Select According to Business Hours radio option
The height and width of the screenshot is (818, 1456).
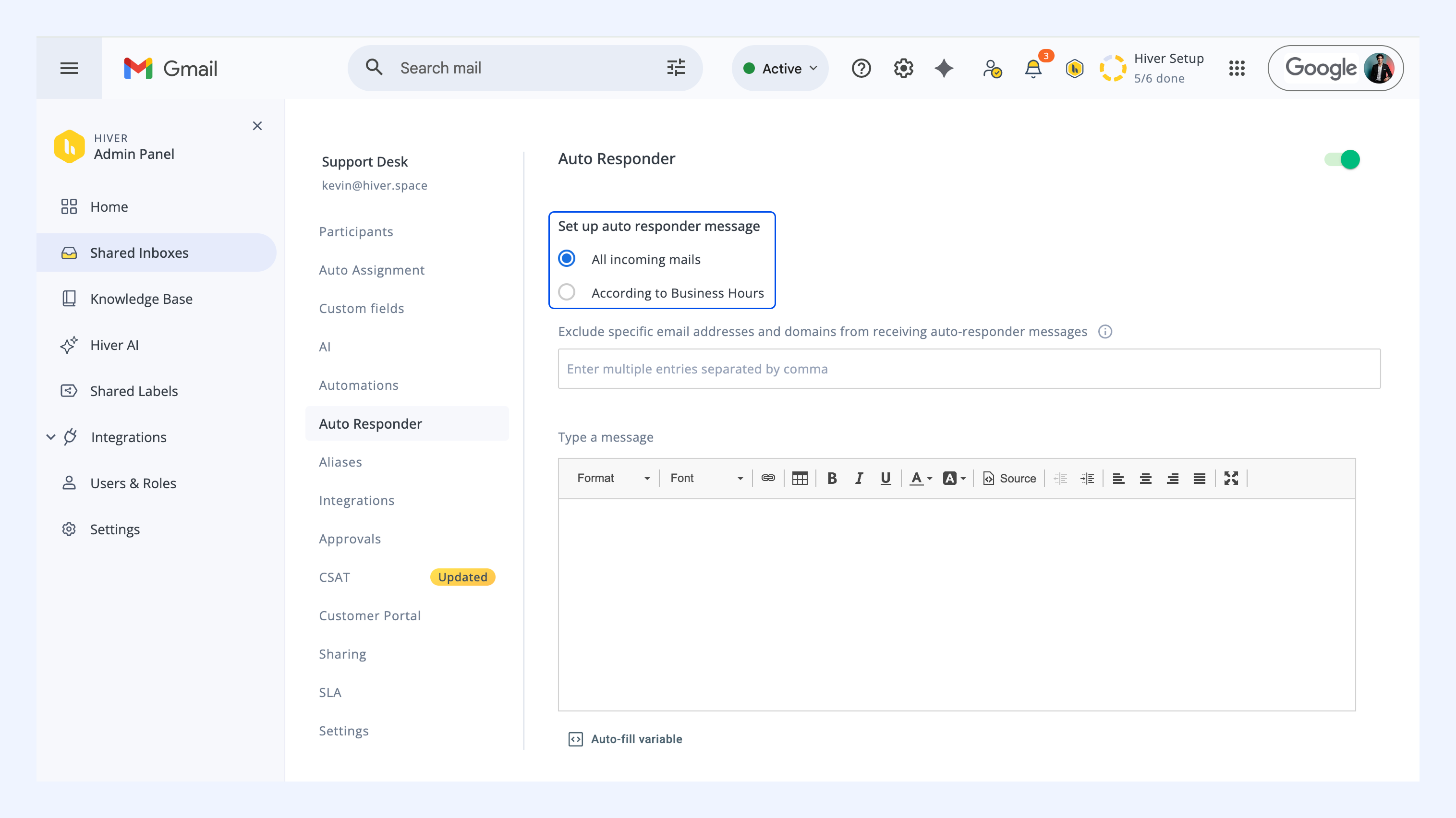click(567, 292)
